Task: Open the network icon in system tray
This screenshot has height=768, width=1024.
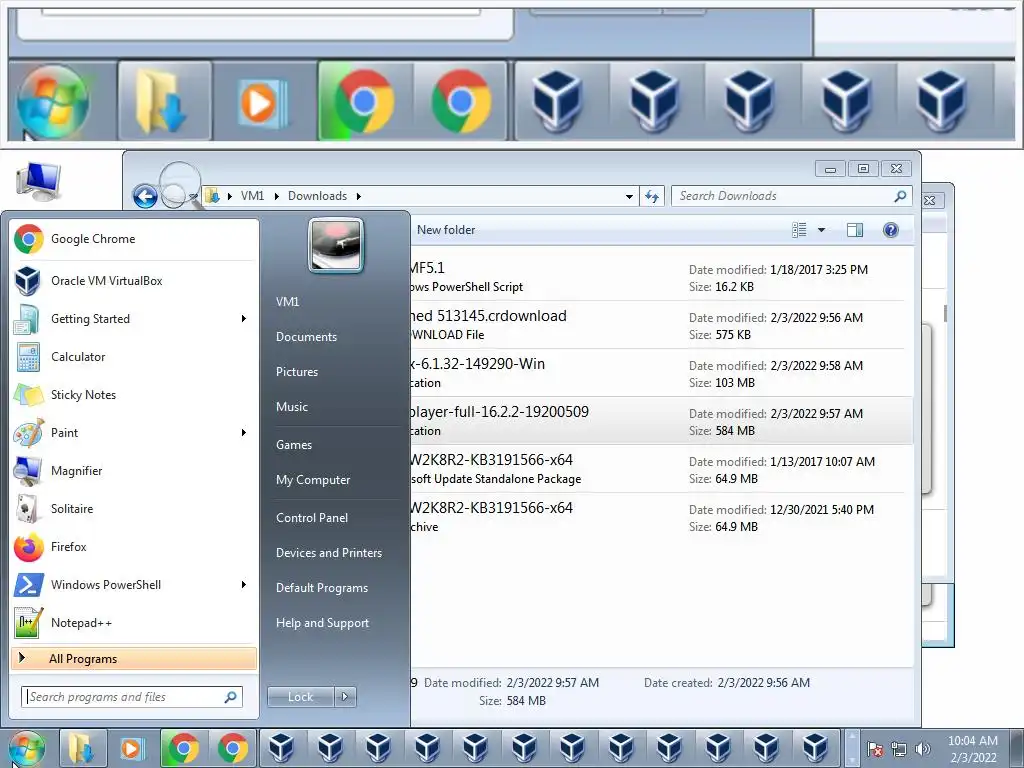Action: pyautogui.click(x=899, y=749)
